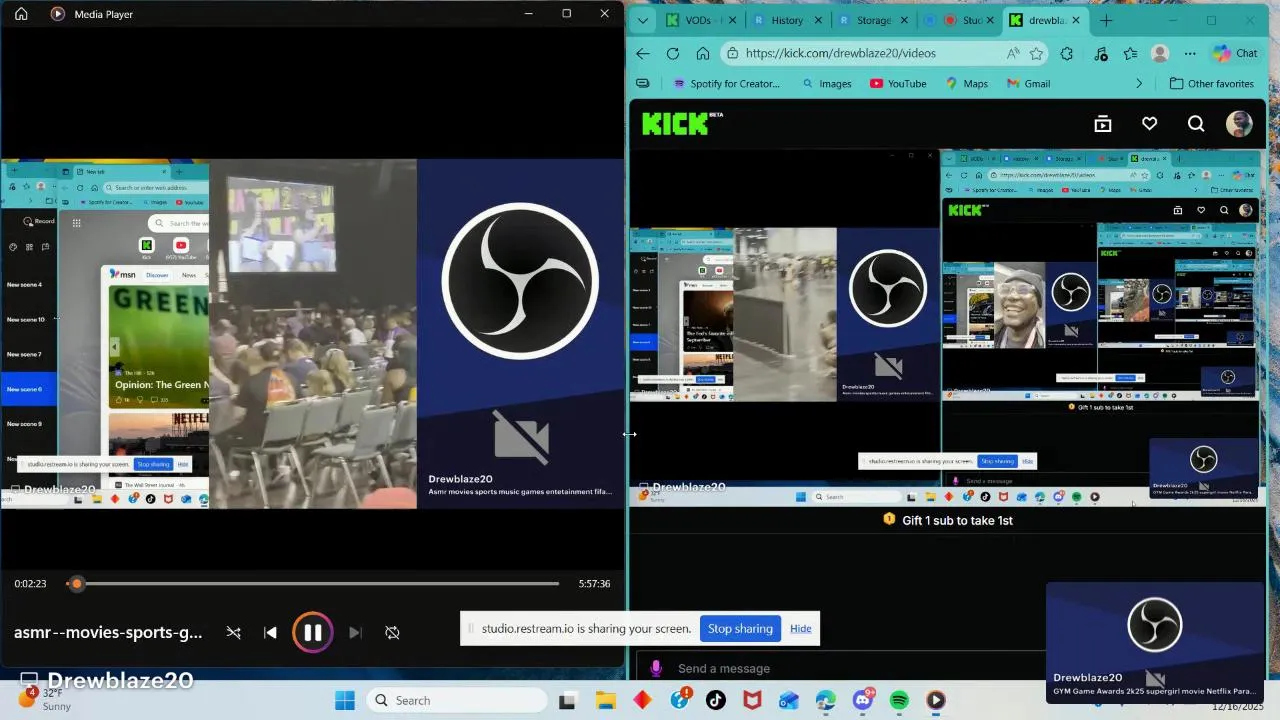Open the Edge tab actions dropdown
Screen dimensions: 1280x720
pyautogui.click(x=643, y=20)
